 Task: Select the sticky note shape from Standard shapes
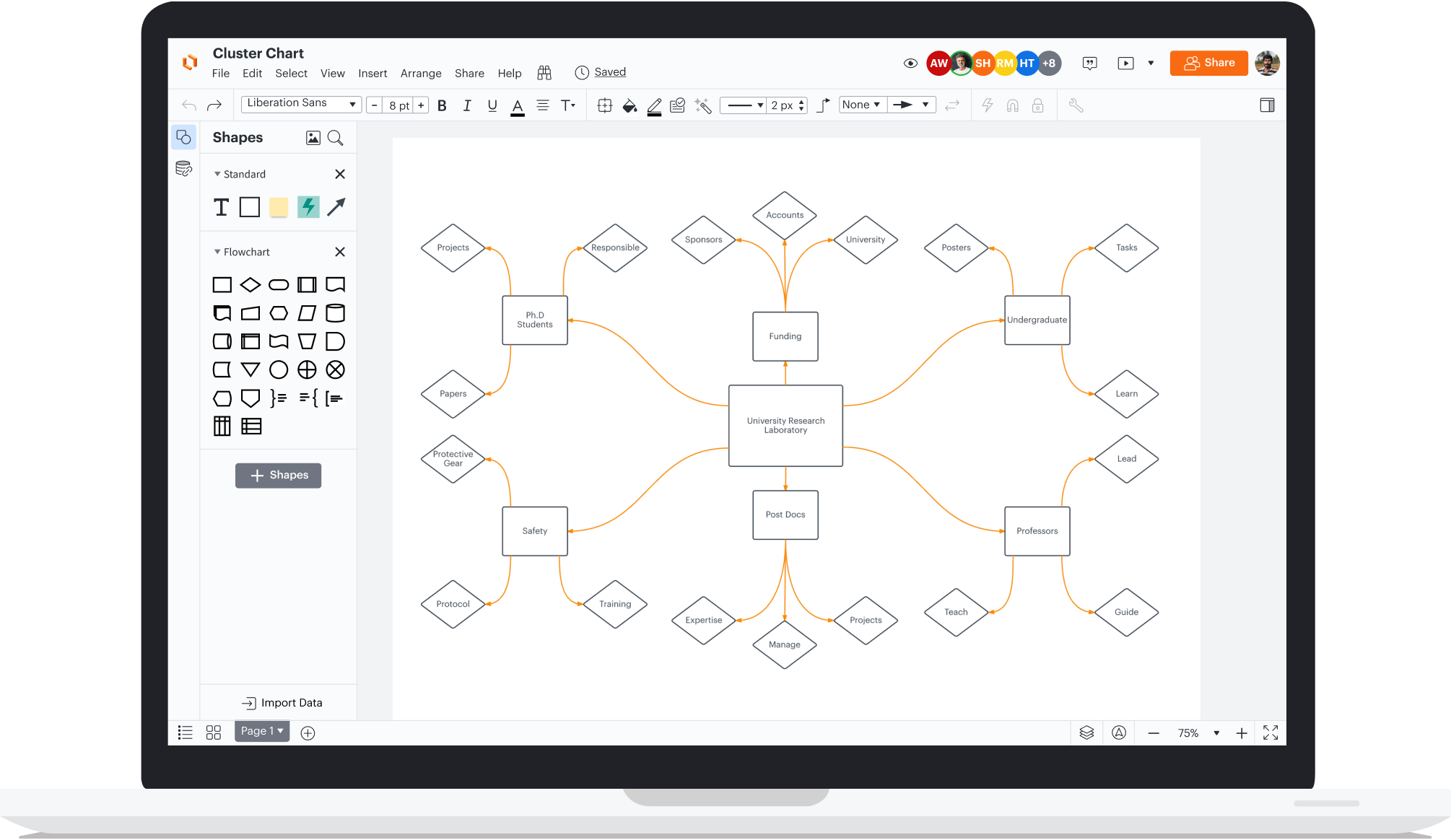pos(278,207)
